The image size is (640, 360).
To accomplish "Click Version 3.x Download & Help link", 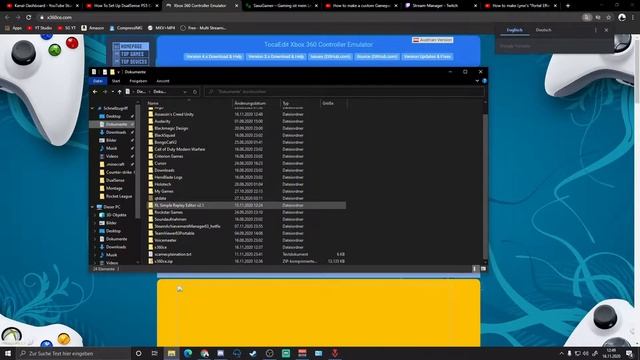I will pos(276,56).
